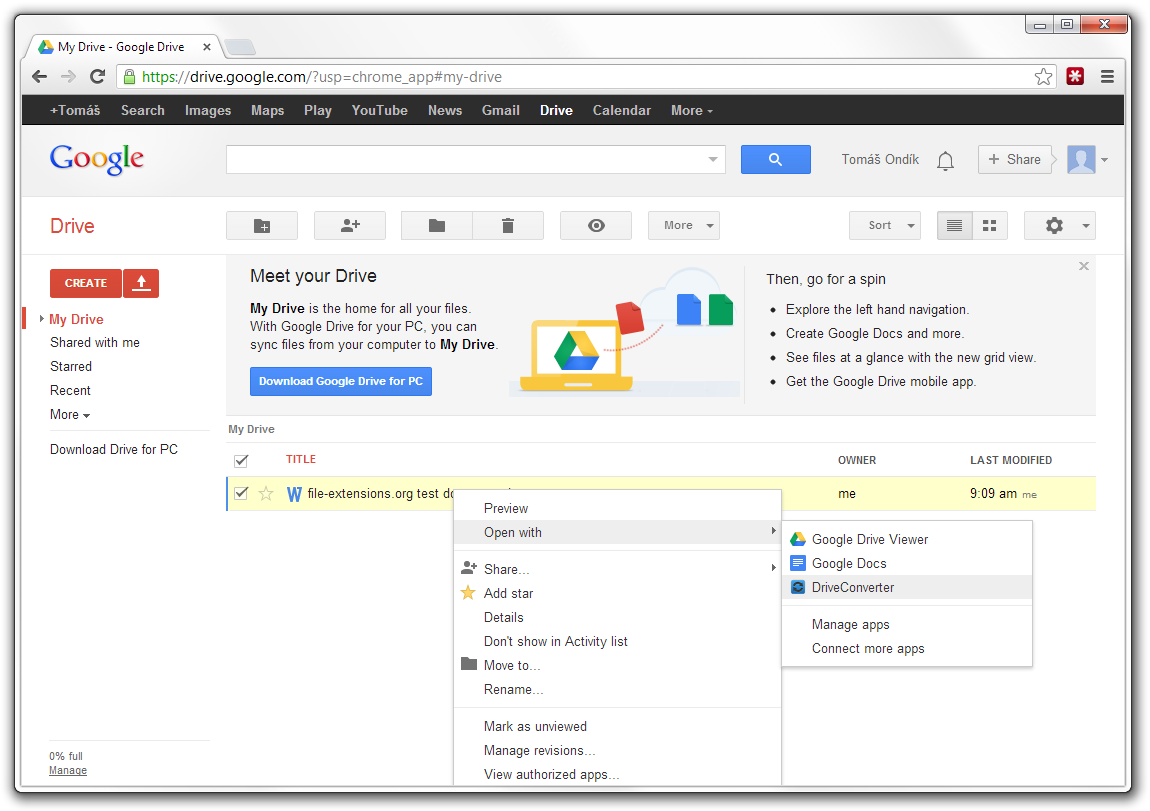
Task: Open YouTube from the black bar
Action: 379,111
